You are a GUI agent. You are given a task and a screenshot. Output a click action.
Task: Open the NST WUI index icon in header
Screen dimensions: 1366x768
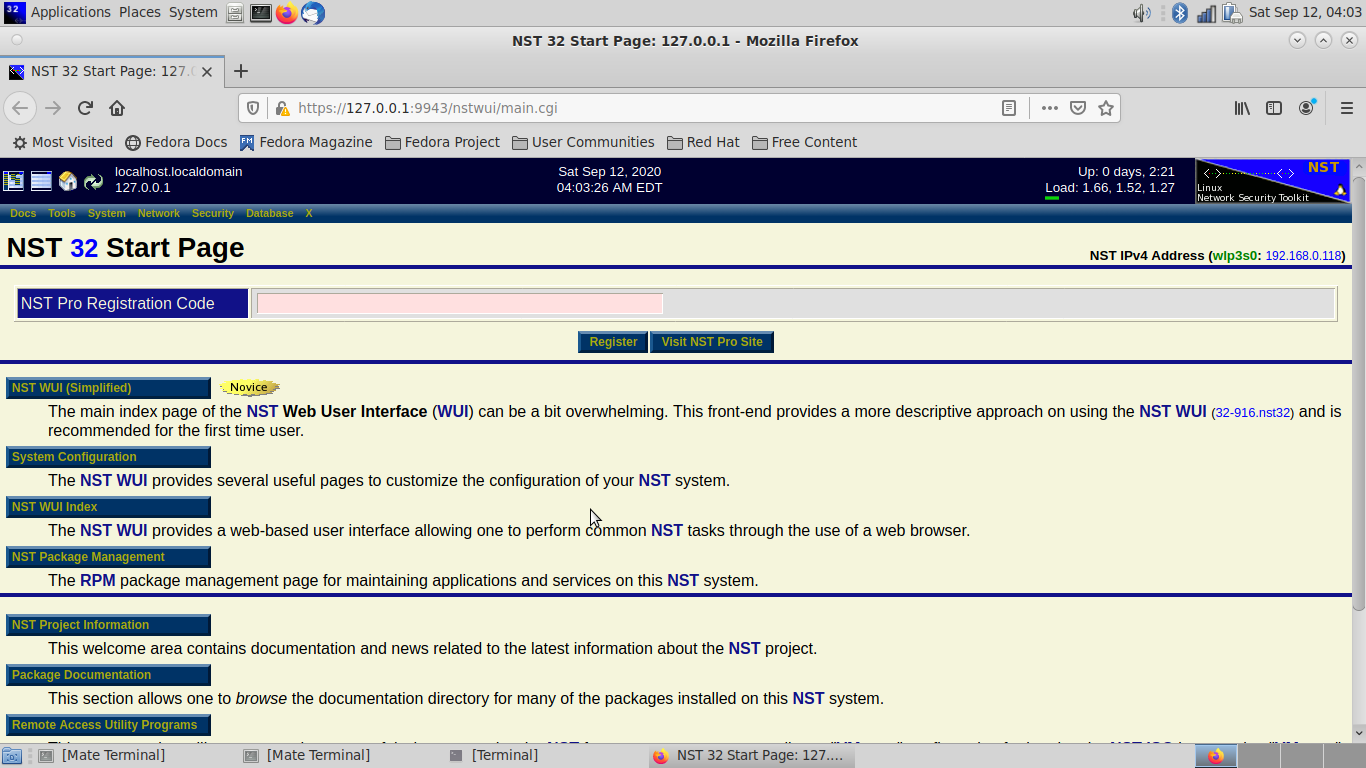pyautogui.click(x=13, y=181)
